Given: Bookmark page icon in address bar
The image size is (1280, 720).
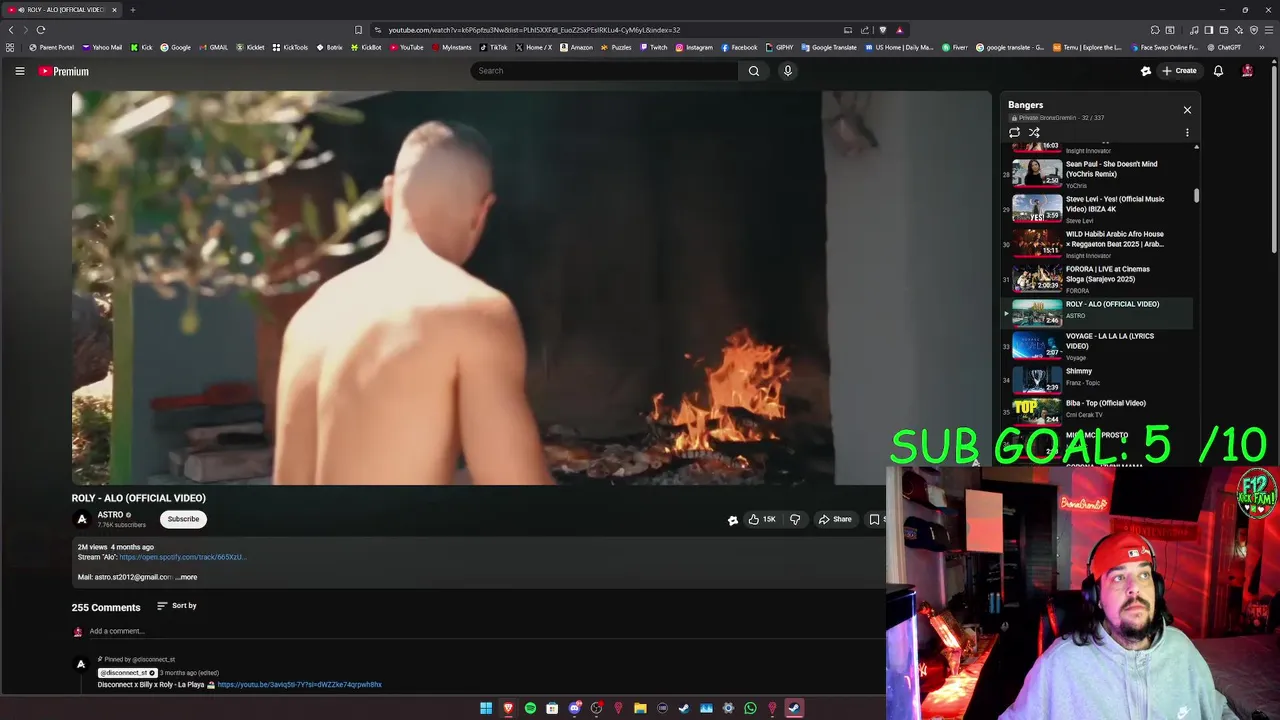Looking at the screenshot, I should pyautogui.click(x=358, y=30).
